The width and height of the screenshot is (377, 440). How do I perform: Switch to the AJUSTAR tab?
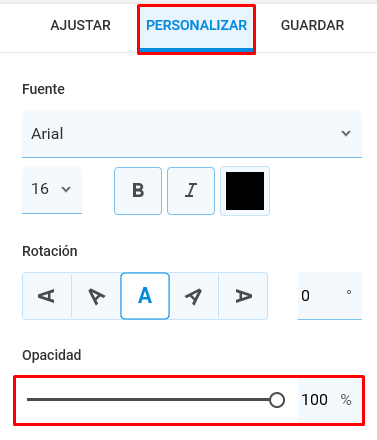tap(80, 26)
